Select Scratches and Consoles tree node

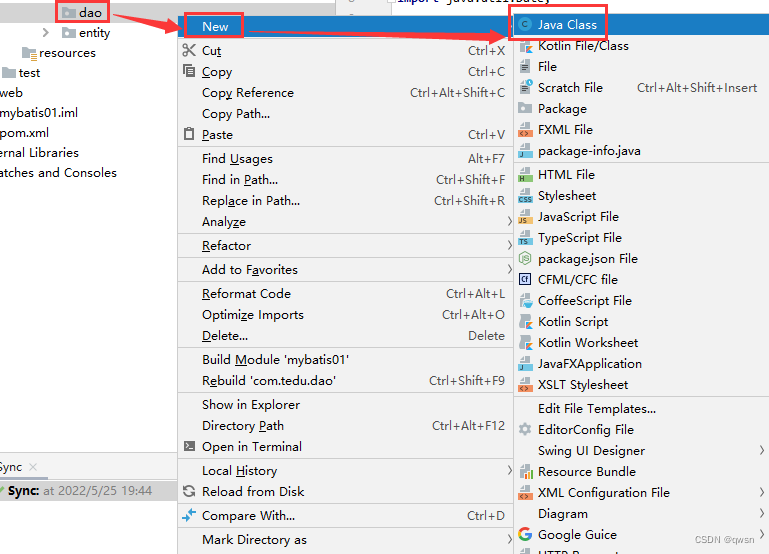pyautogui.click(x=58, y=173)
